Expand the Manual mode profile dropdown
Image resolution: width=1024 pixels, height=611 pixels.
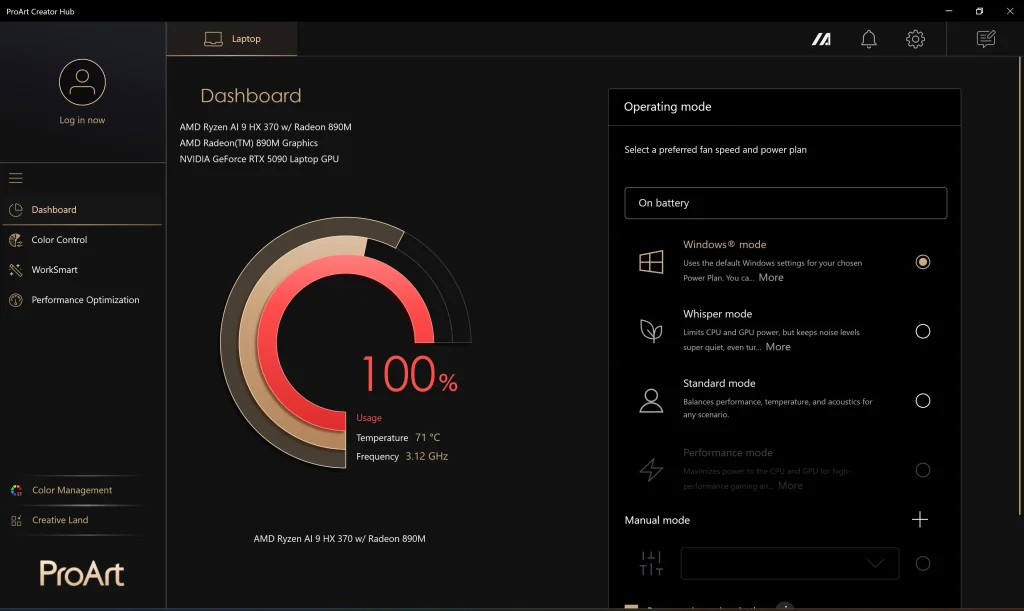(789, 563)
